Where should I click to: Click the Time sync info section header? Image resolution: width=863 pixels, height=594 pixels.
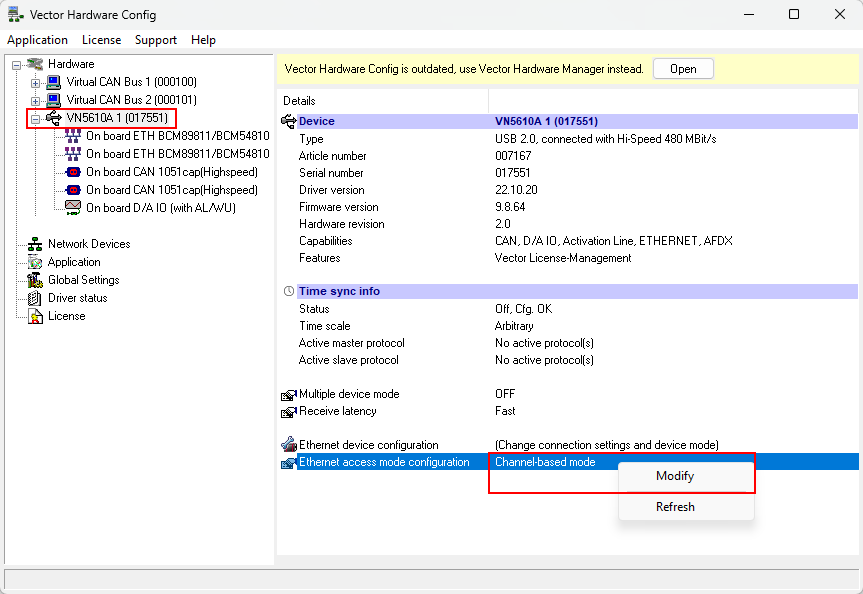[x=577, y=291]
